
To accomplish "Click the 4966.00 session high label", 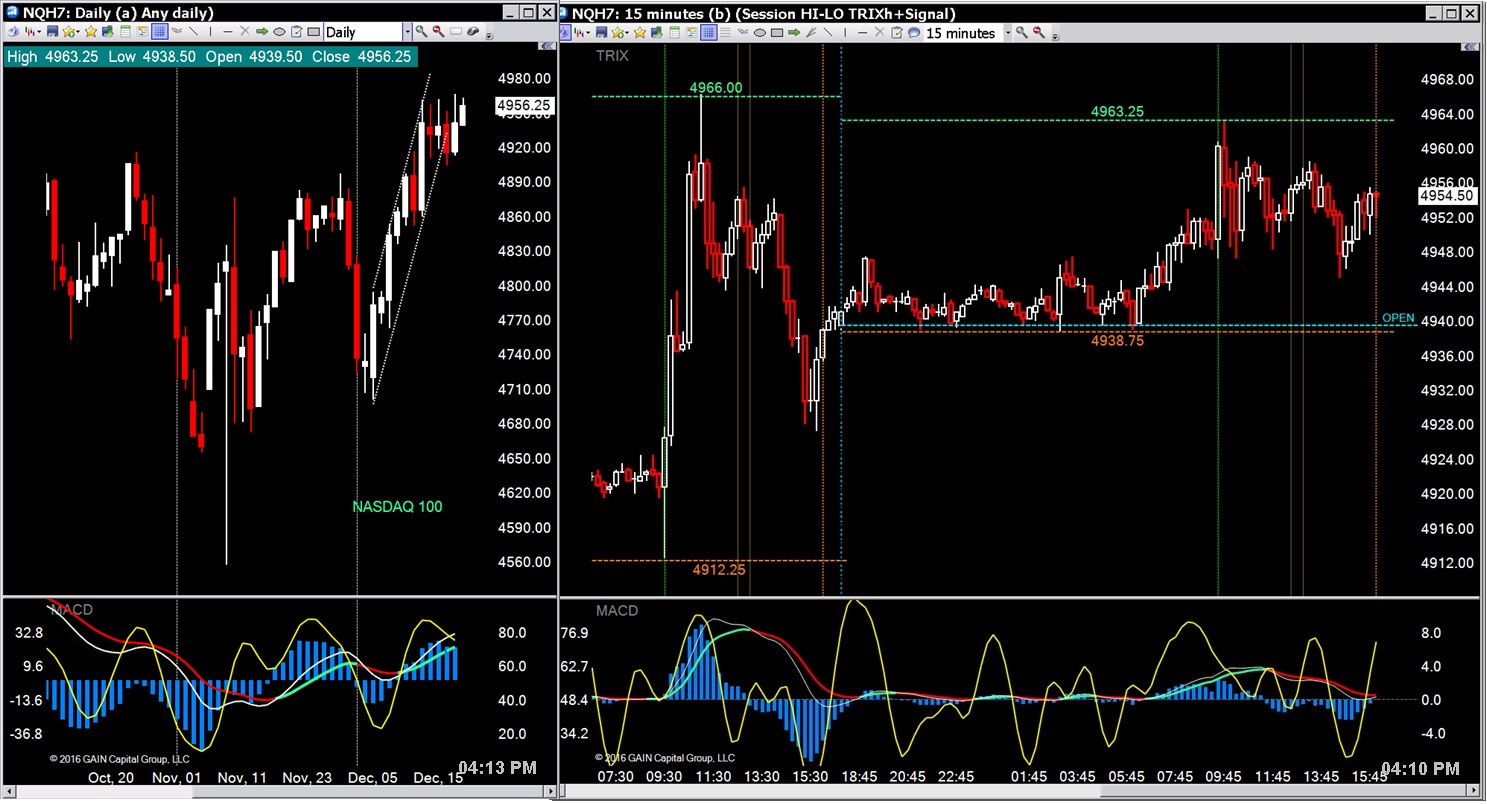I will coord(716,88).
